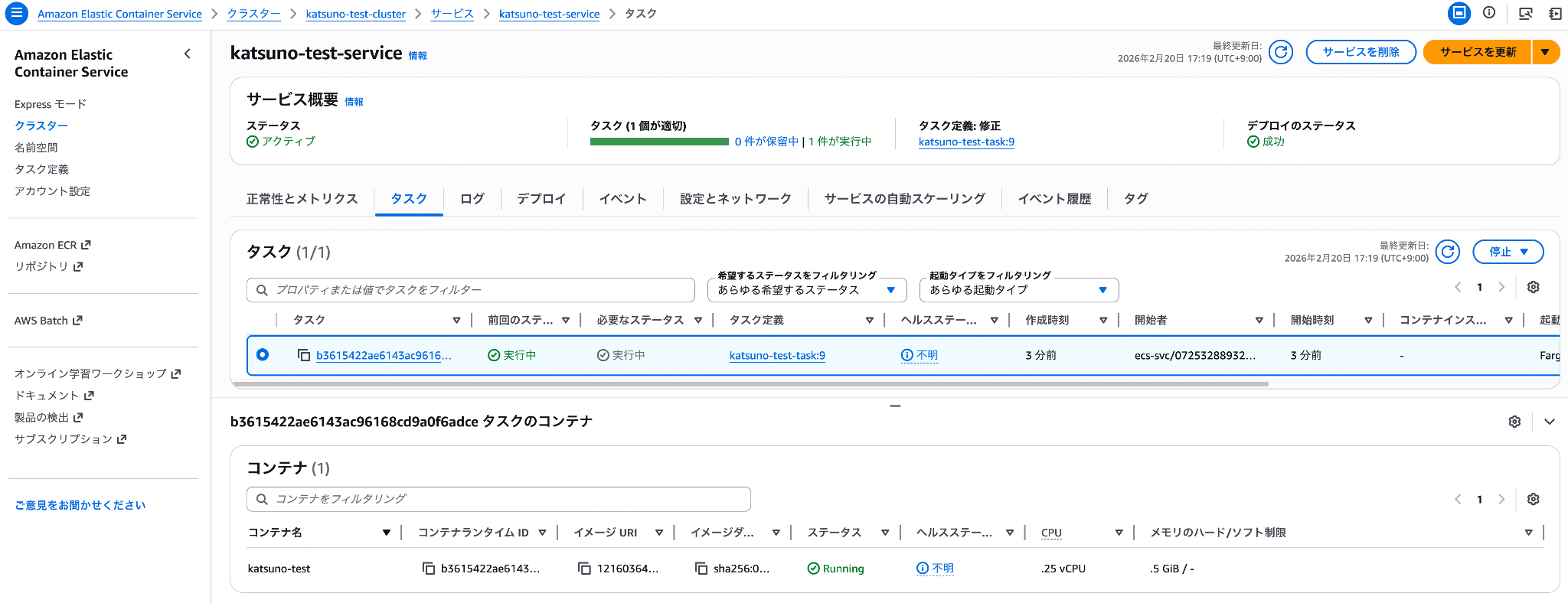The height and width of the screenshot is (603, 1568).
Task: Open tasks table settings gear
Action: coord(1533,287)
